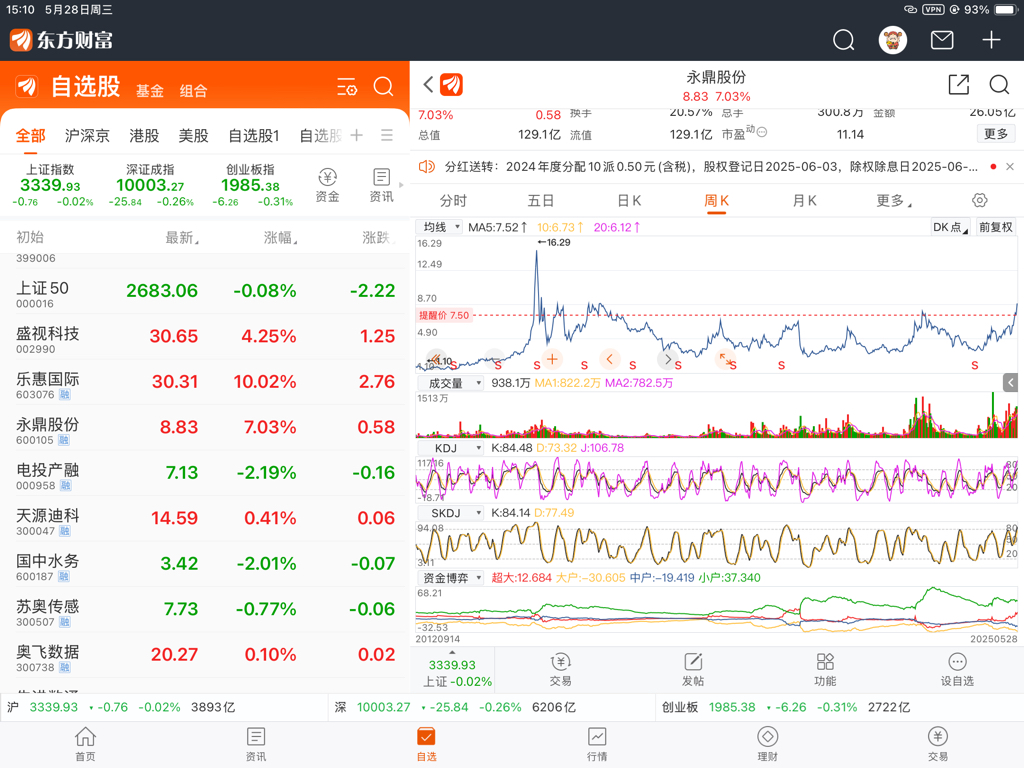Sort list by 最新 column
1024x768 pixels.
182,238
